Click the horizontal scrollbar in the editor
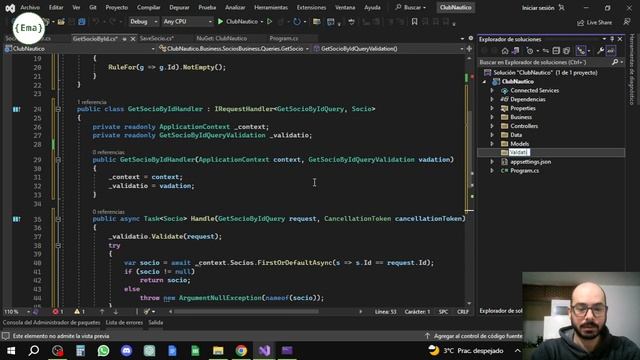640x360 pixels. click(246, 312)
